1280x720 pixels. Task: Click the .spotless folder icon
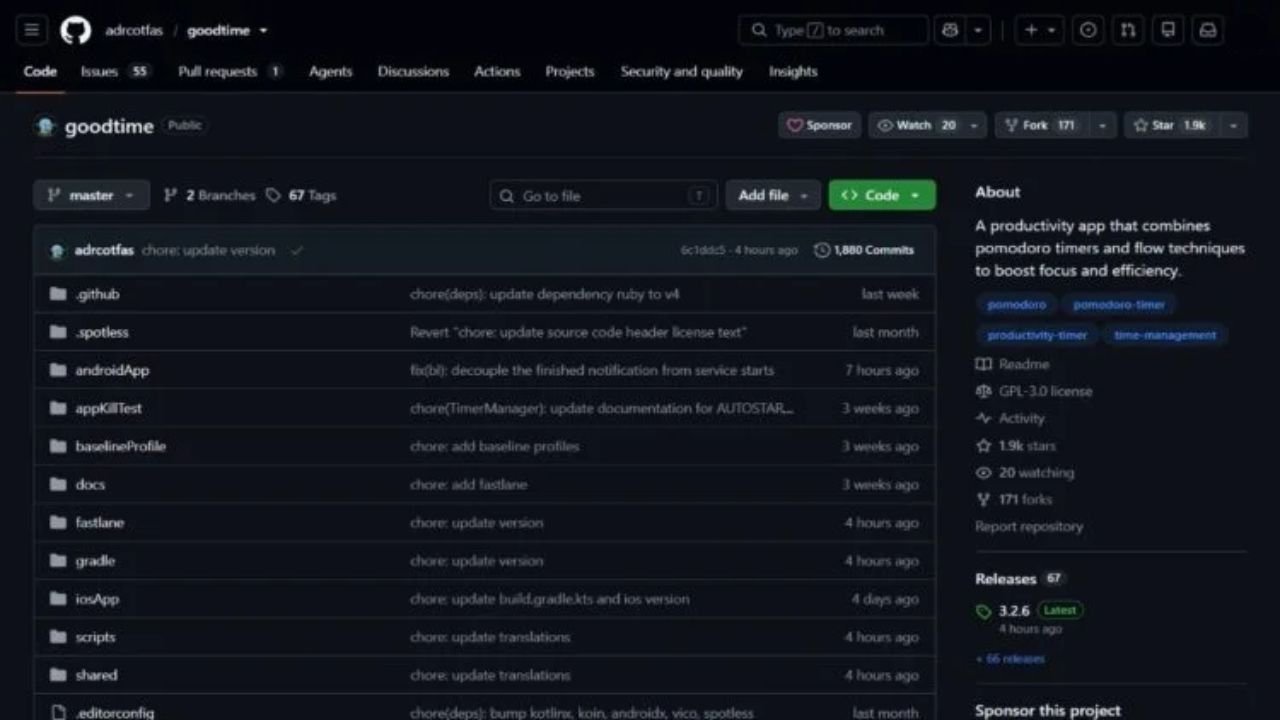[x=58, y=332]
